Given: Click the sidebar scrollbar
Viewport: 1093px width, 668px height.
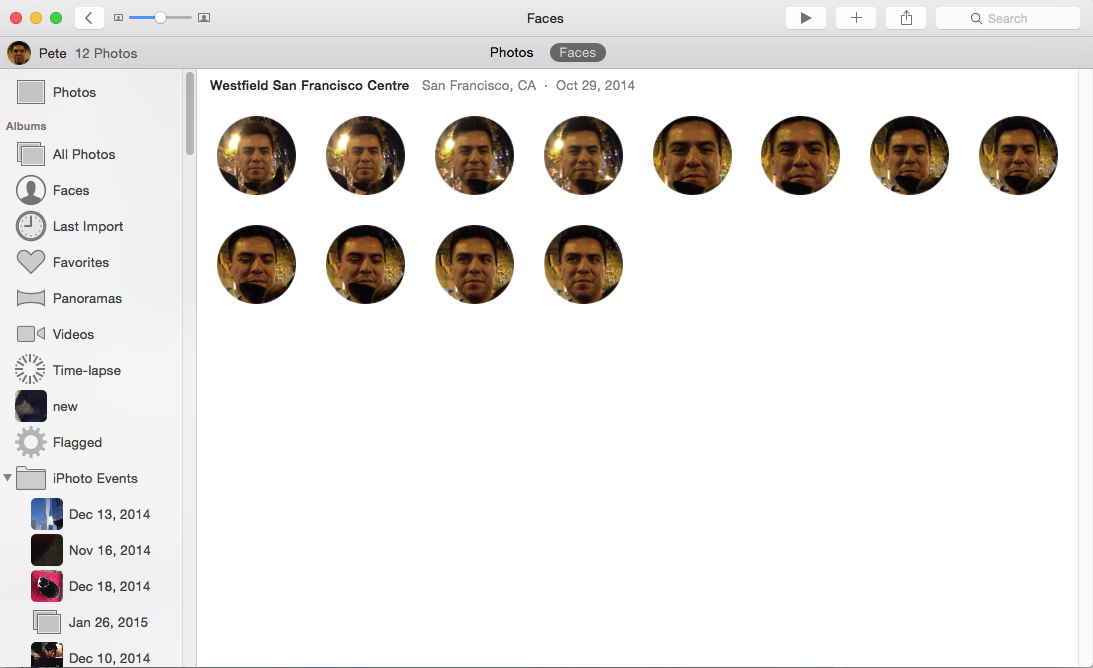Looking at the screenshot, I should pos(190,114).
